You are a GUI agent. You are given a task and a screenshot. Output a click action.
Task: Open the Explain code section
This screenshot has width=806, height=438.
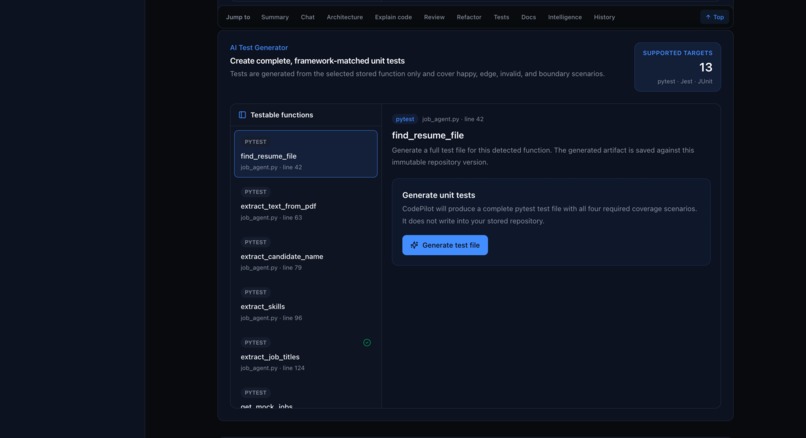tap(393, 17)
